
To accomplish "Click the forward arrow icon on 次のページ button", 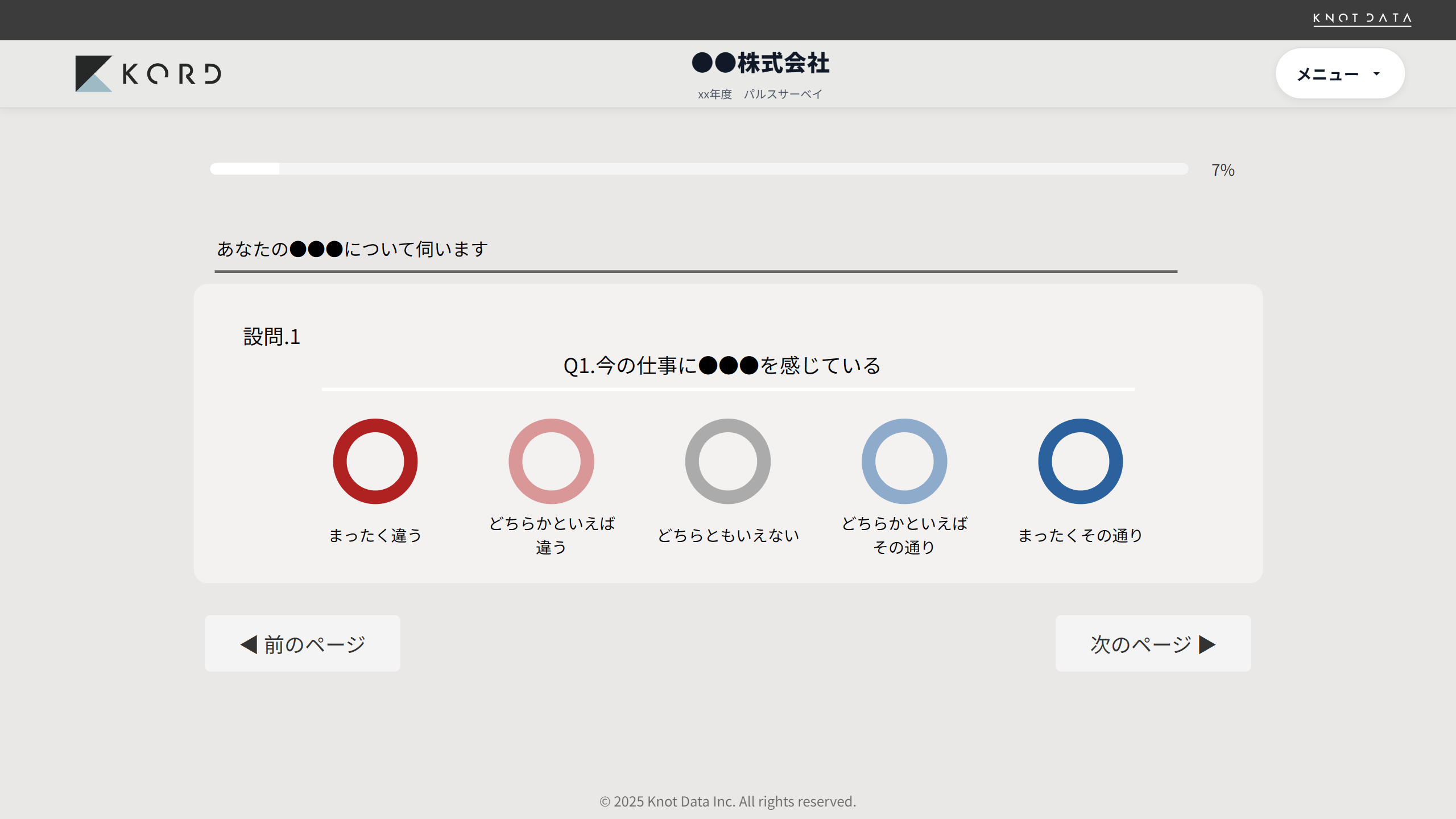I will click(1206, 643).
